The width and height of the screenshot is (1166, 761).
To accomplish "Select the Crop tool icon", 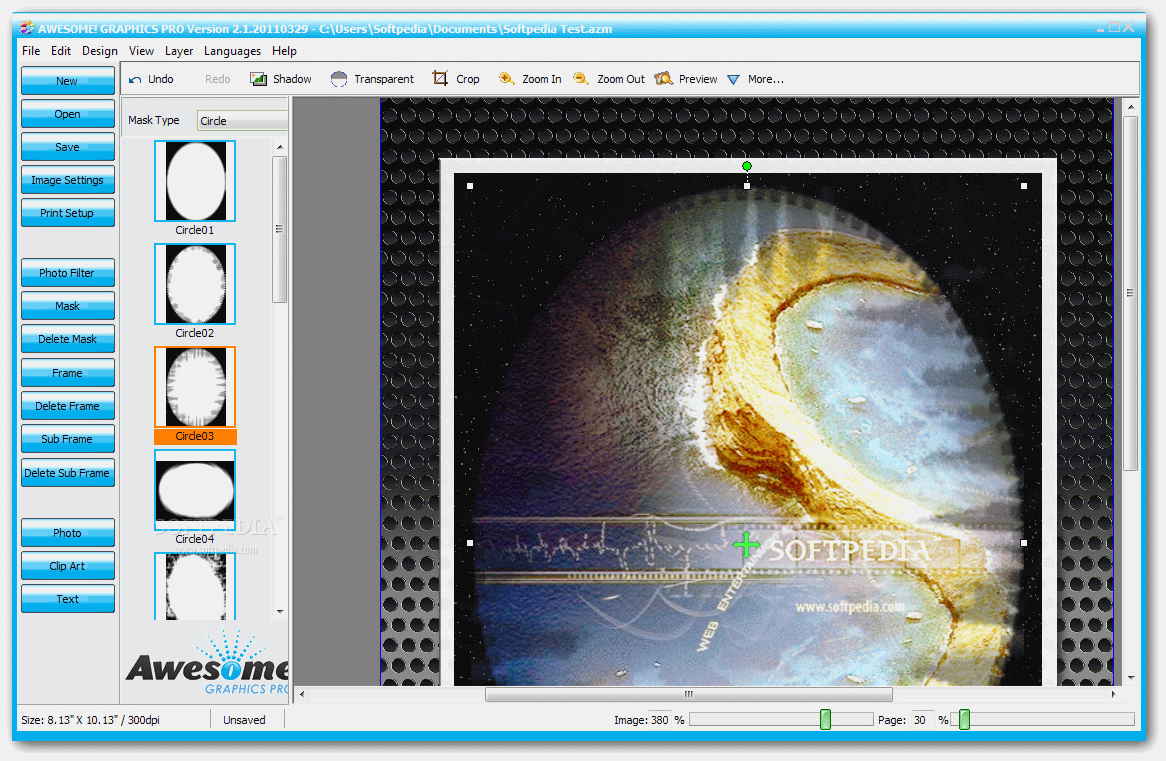I will point(440,78).
